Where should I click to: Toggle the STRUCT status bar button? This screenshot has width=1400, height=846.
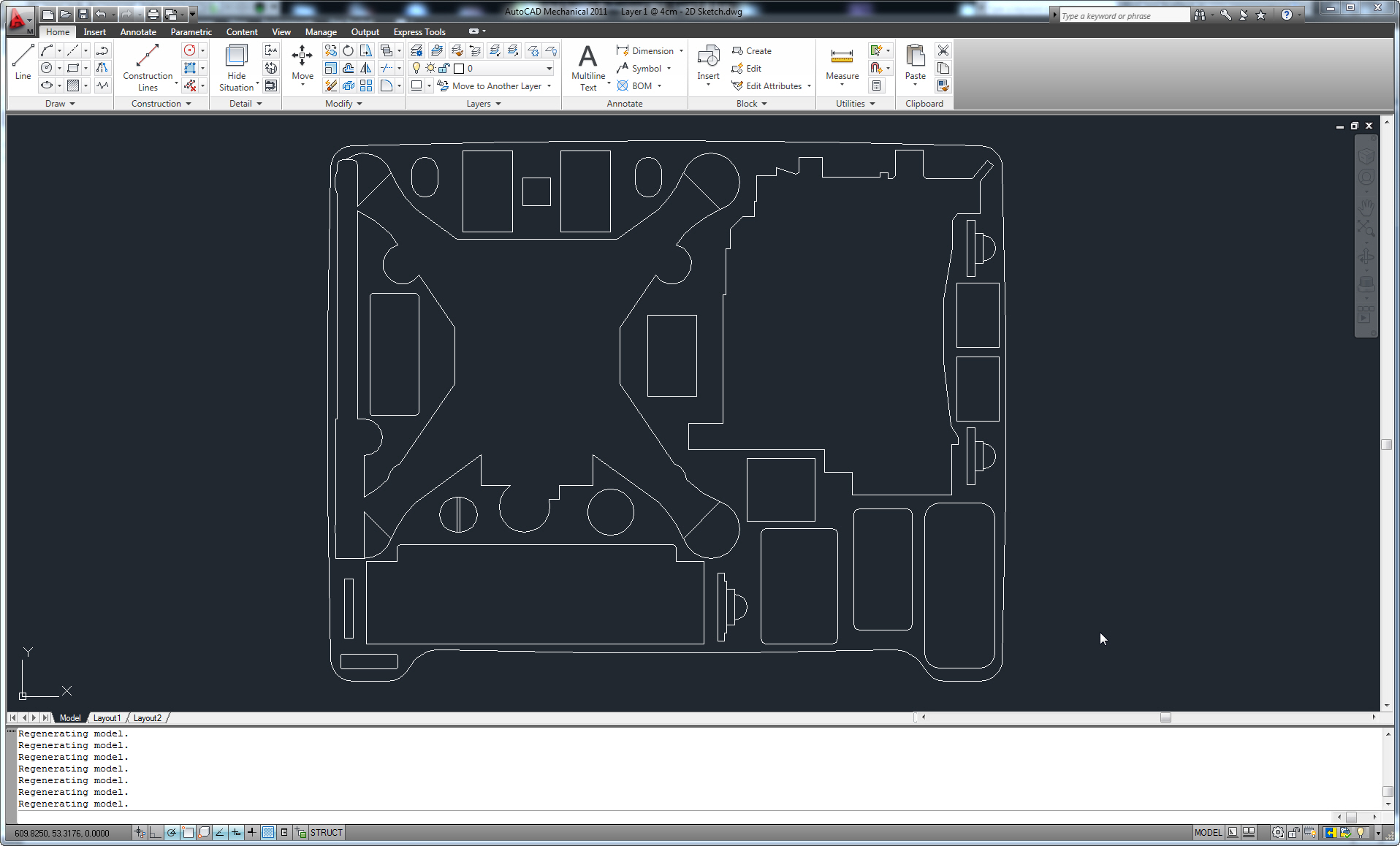click(x=326, y=832)
